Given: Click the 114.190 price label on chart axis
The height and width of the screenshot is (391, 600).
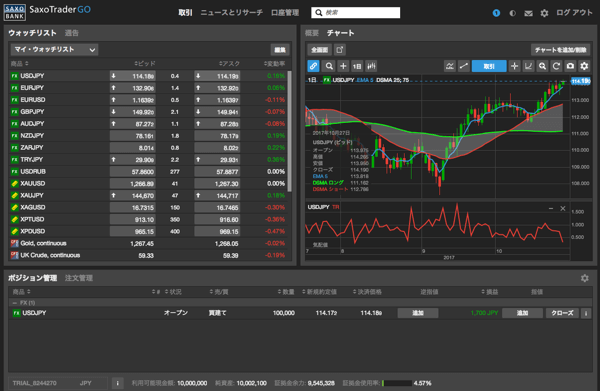Looking at the screenshot, I should click(581, 81).
